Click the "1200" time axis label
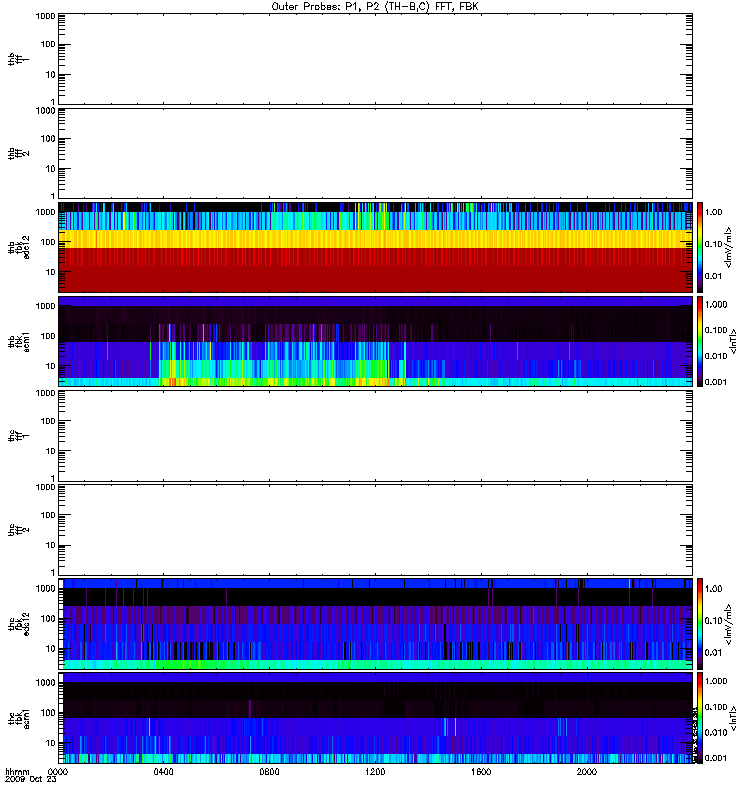 (x=375, y=772)
